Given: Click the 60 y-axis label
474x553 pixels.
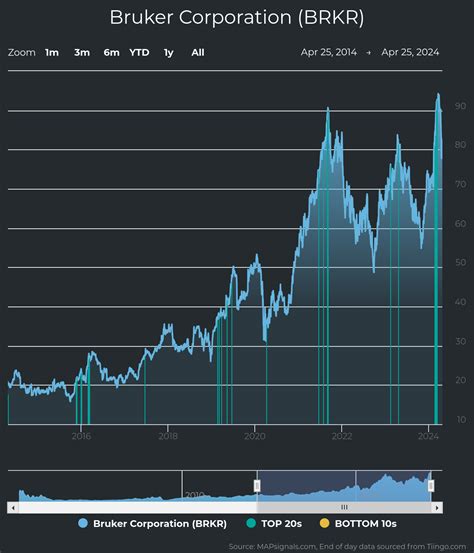Looking at the screenshot, I should click(460, 224).
